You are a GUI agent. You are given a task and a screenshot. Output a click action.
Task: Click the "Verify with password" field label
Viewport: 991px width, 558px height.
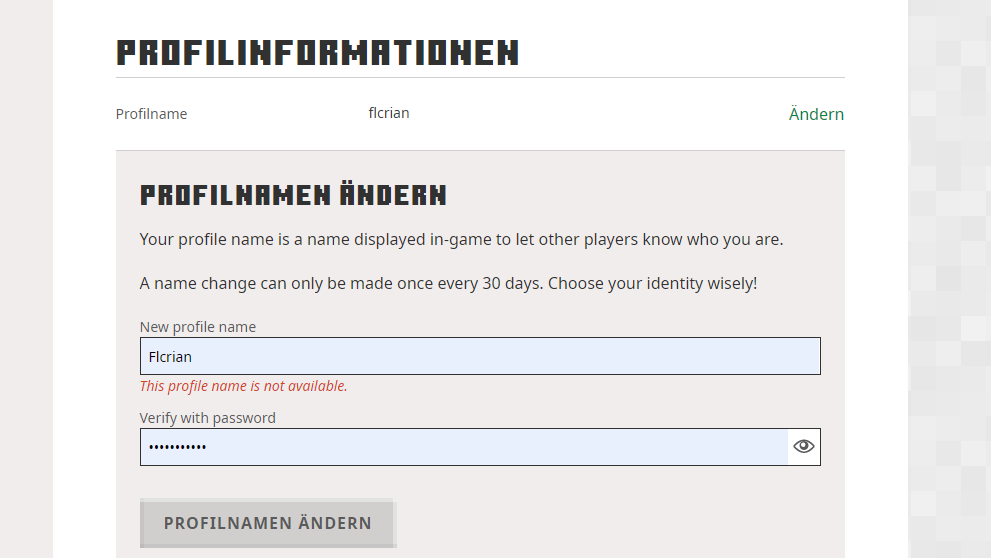208,418
